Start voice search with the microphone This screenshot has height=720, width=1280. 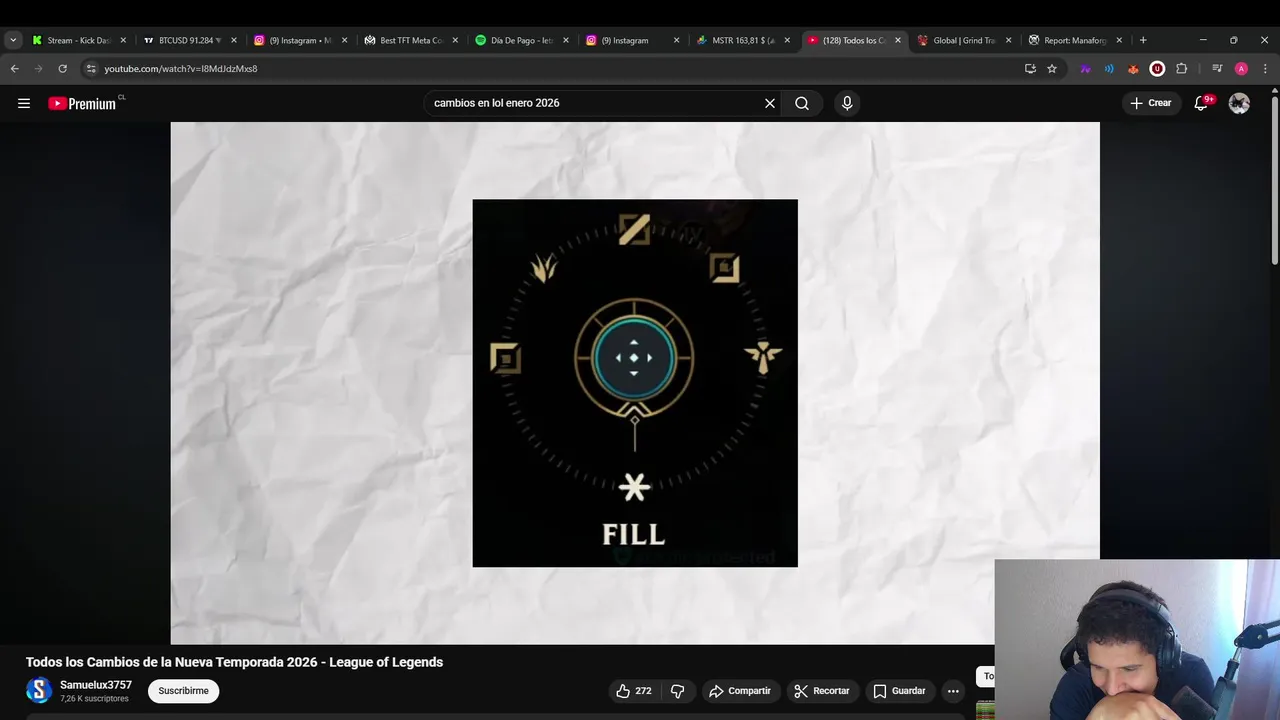pos(847,103)
